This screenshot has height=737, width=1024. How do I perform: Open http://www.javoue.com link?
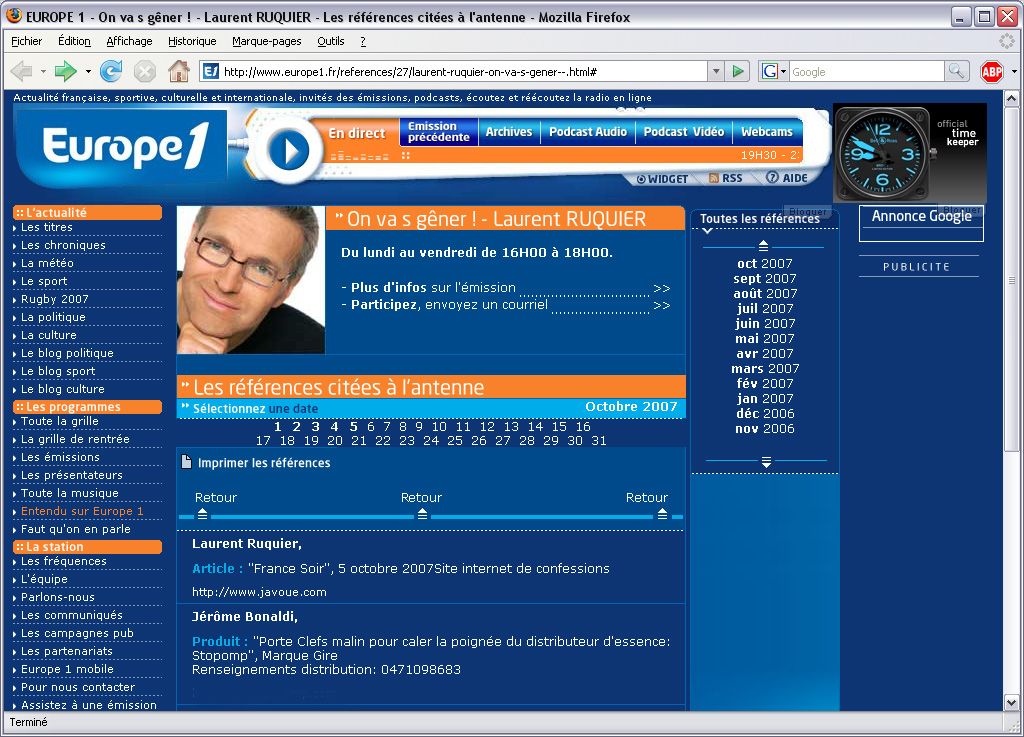pos(259,592)
